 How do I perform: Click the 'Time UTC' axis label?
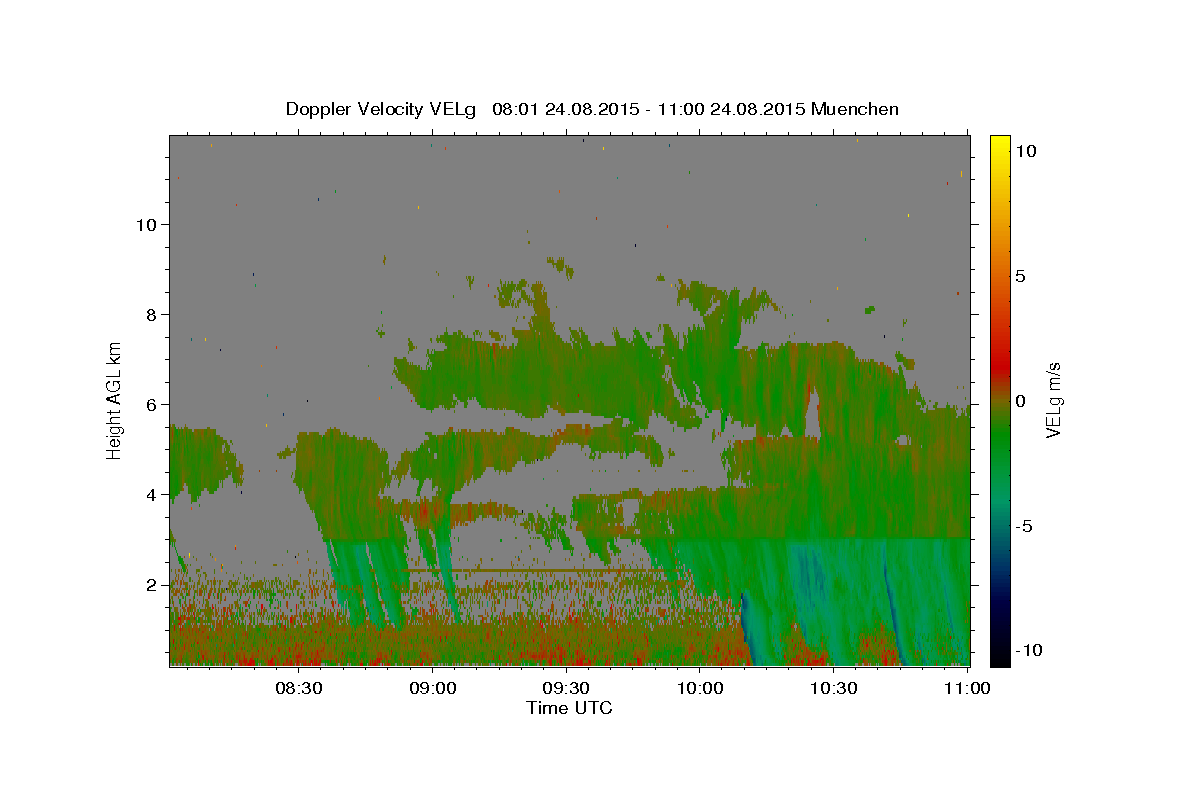(x=569, y=708)
